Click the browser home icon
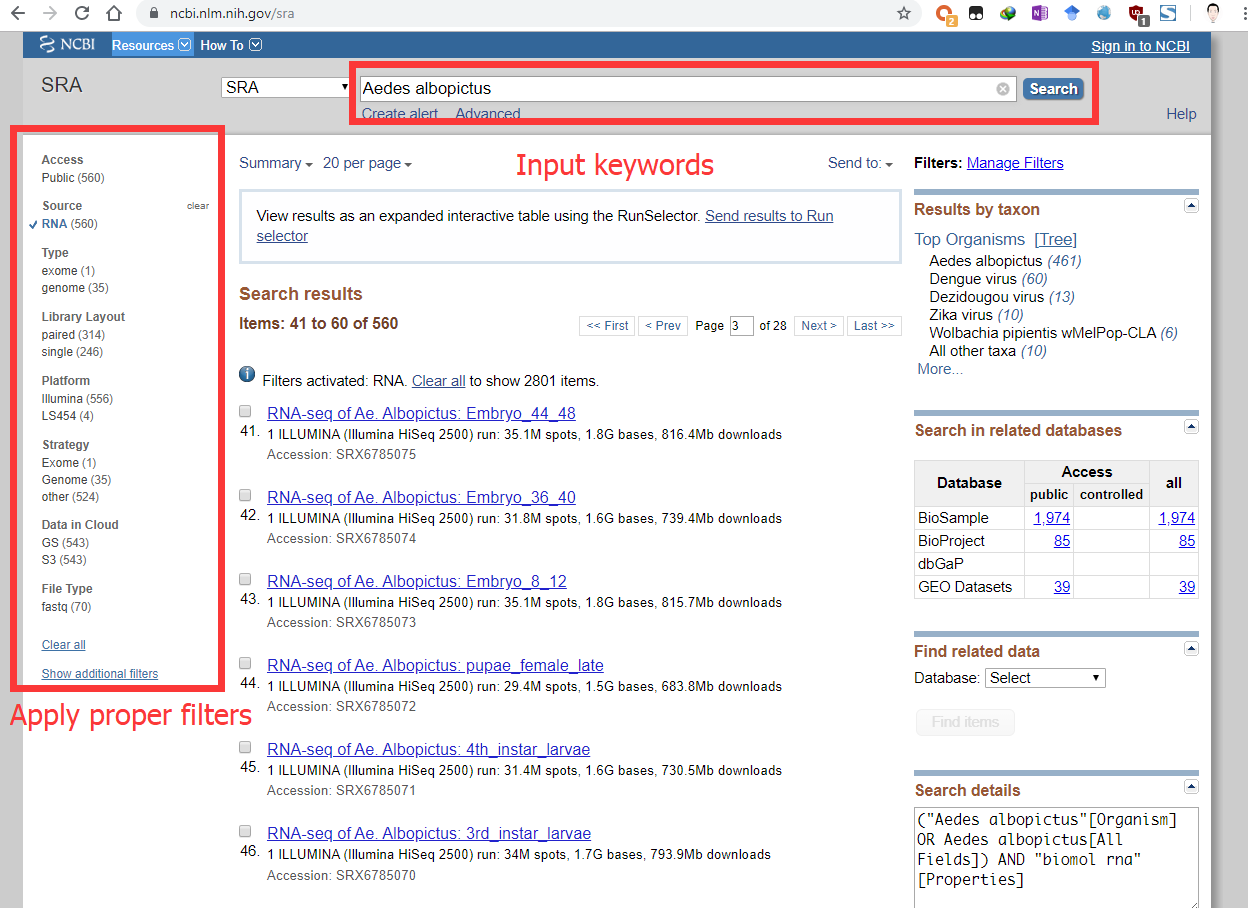Screen dimensions: 1248x908 [114, 14]
